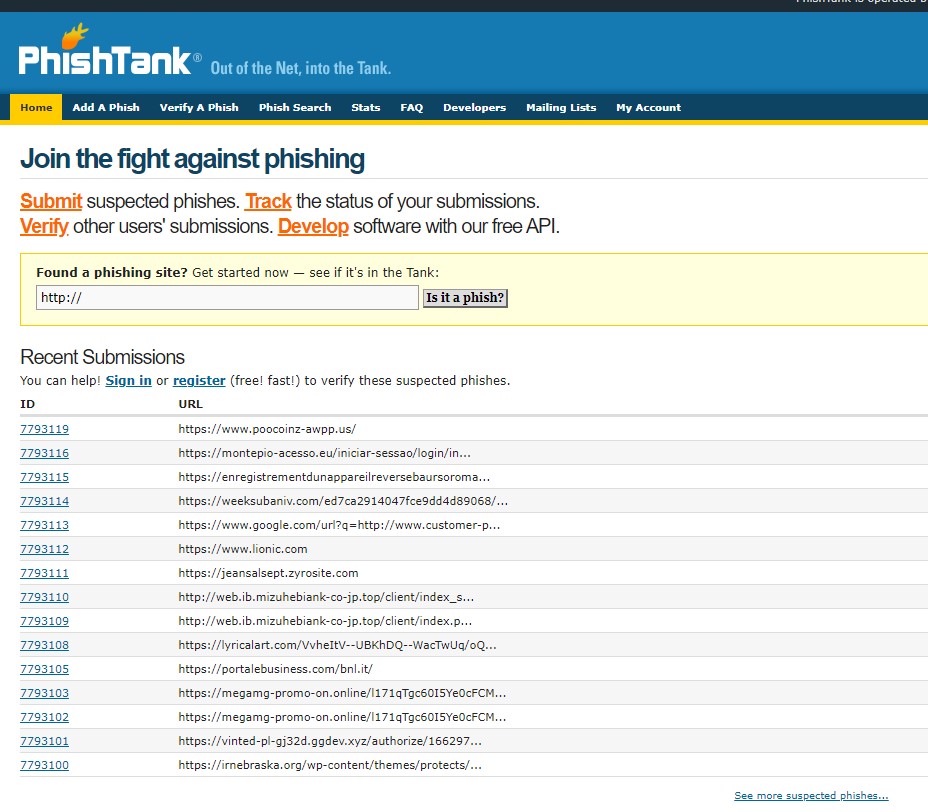
Task: Select the lyricalart.com URL text
Action: (337, 645)
